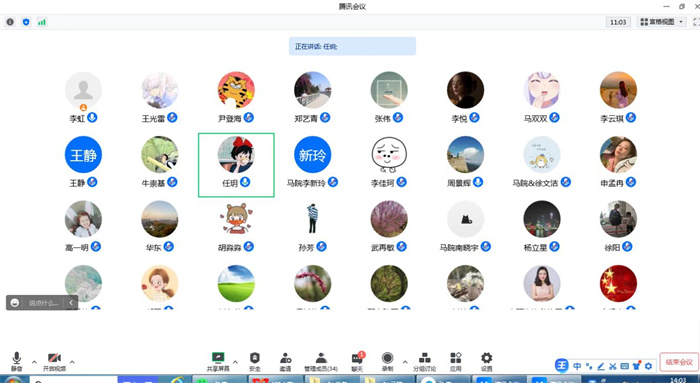The image size is (700, 383).
Task: Open the 应用 apps panel
Action: tap(455, 362)
